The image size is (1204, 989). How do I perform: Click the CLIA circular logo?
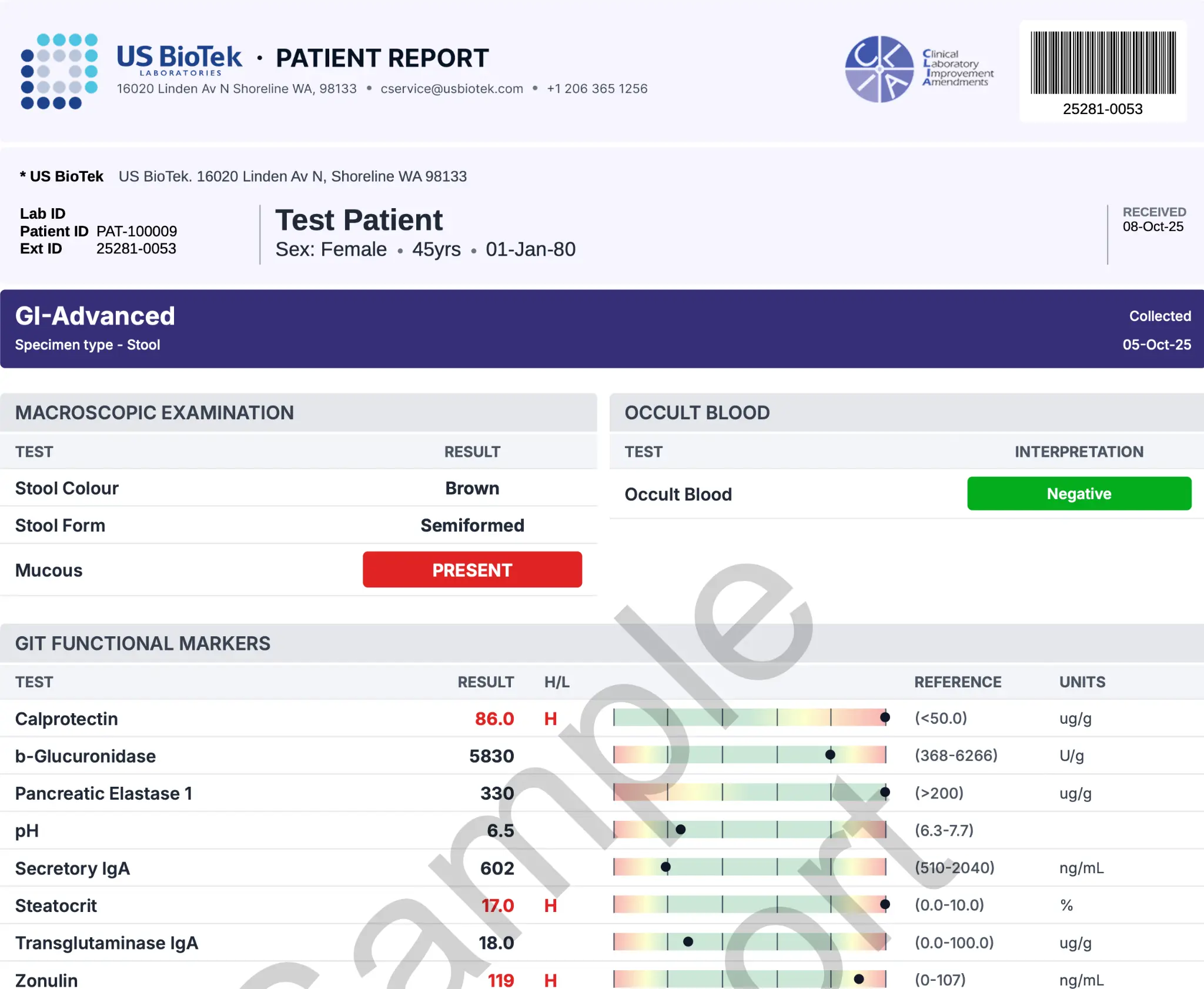coord(879,69)
